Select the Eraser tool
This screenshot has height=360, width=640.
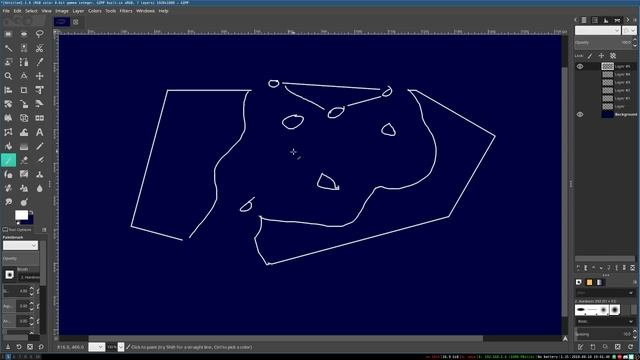point(24,160)
